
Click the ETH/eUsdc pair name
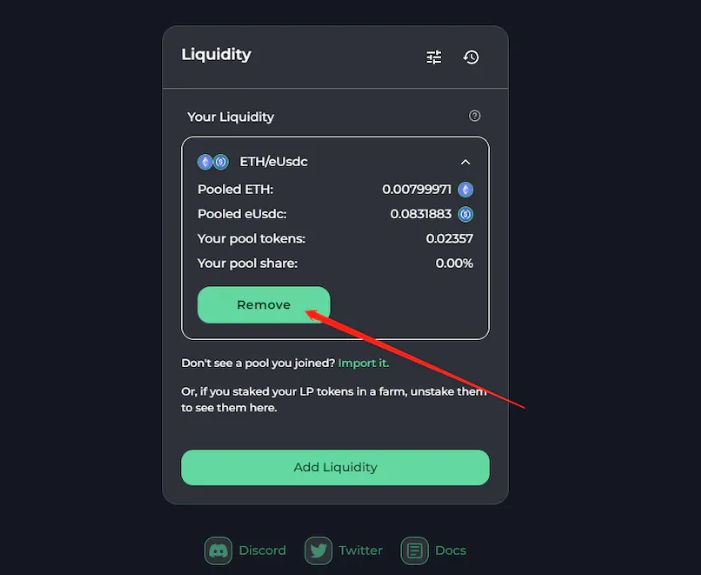pyautogui.click(x=274, y=161)
